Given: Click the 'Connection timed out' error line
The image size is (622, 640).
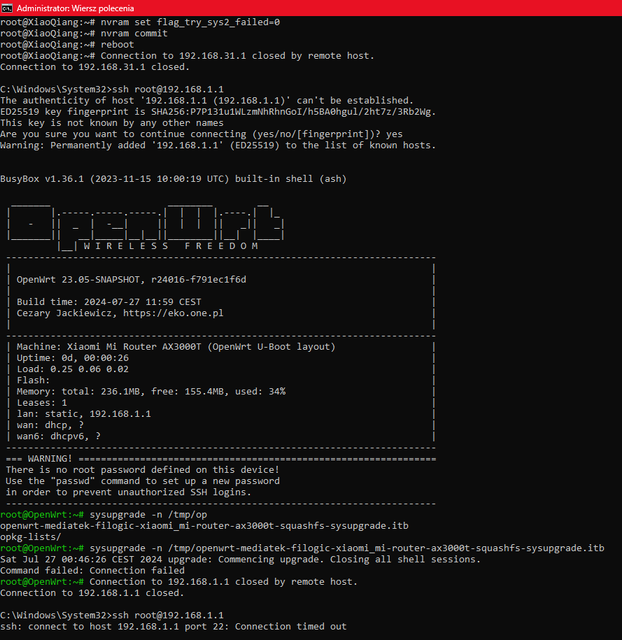Looking at the screenshot, I should (173, 627).
